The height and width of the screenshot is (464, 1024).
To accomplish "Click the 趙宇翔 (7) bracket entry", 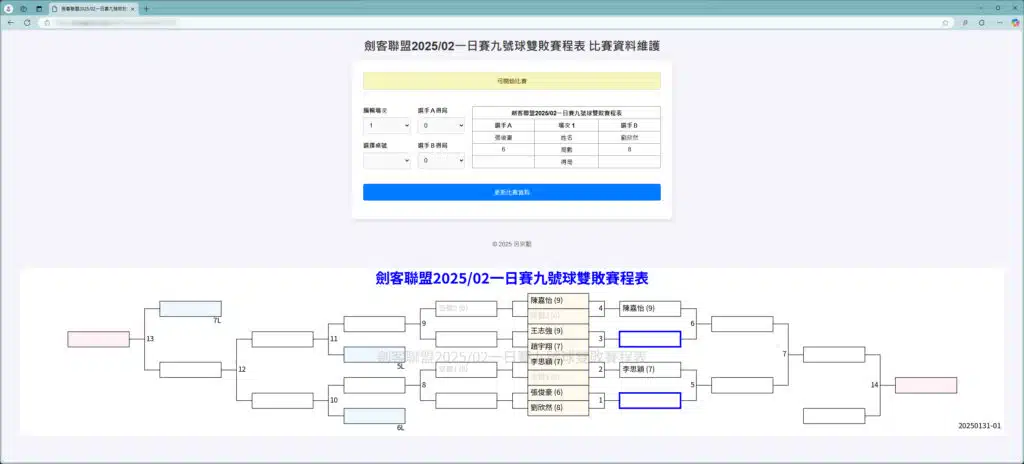I will click(558, 346).
